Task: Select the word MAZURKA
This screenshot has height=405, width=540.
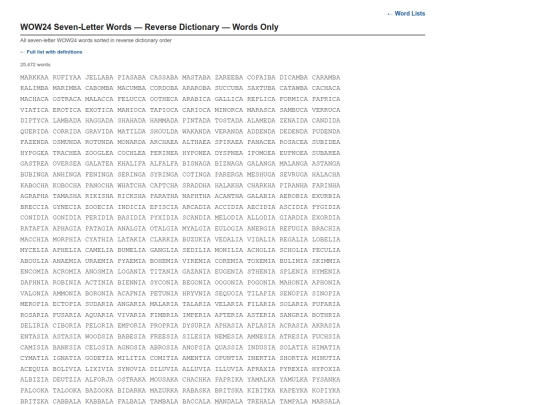Action: tap(164, 391)
